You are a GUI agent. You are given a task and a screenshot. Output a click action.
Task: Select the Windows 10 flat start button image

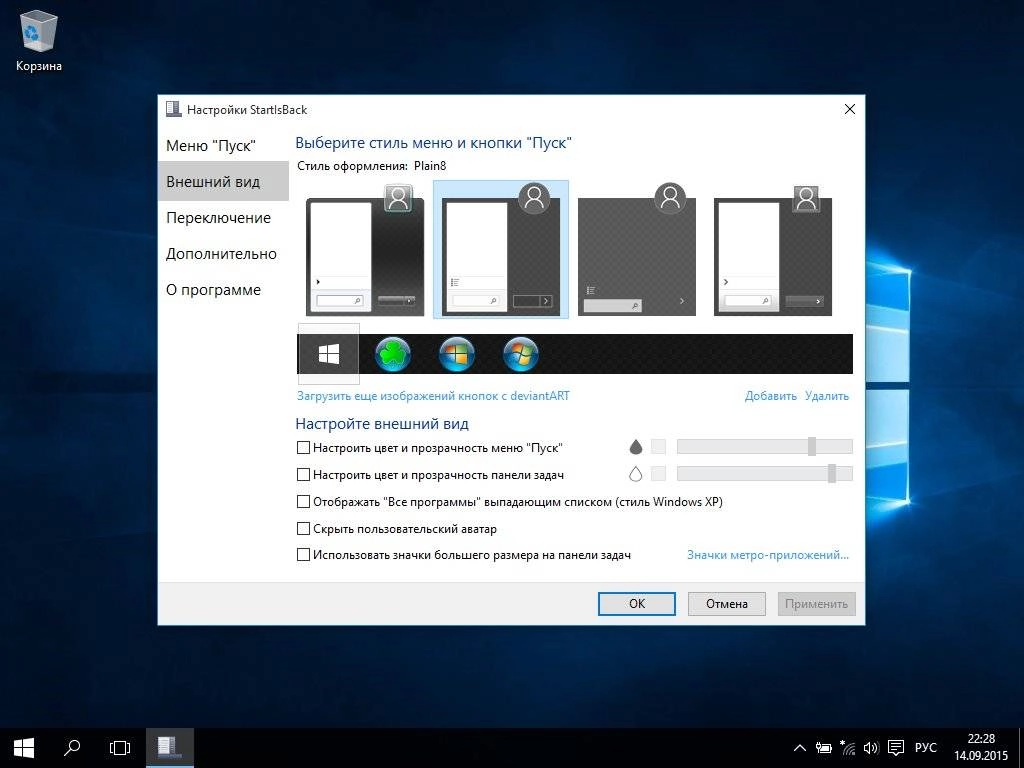pos(328,354)
